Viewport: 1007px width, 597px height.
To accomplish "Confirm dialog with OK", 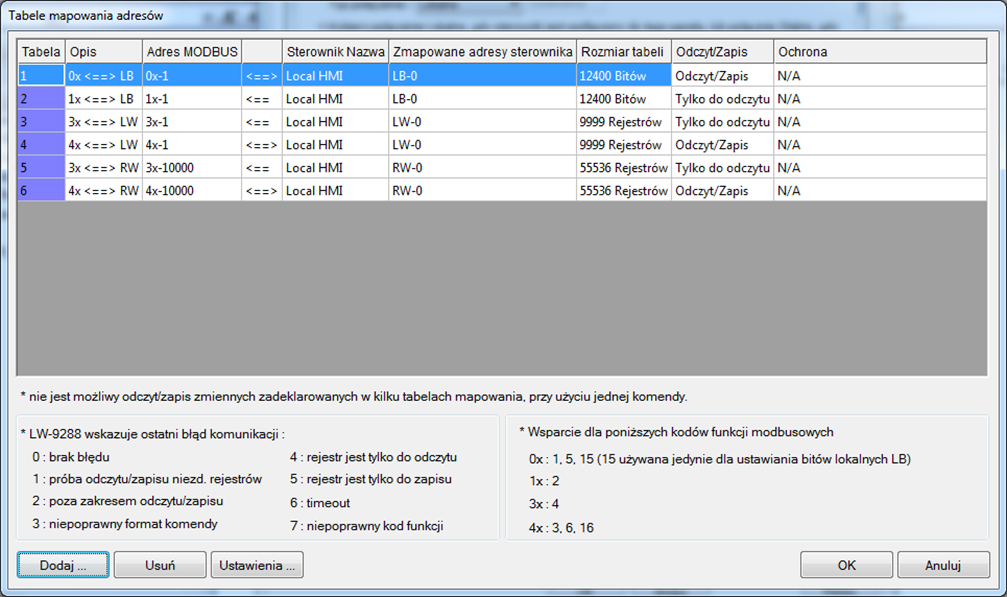I will point(846,565).
